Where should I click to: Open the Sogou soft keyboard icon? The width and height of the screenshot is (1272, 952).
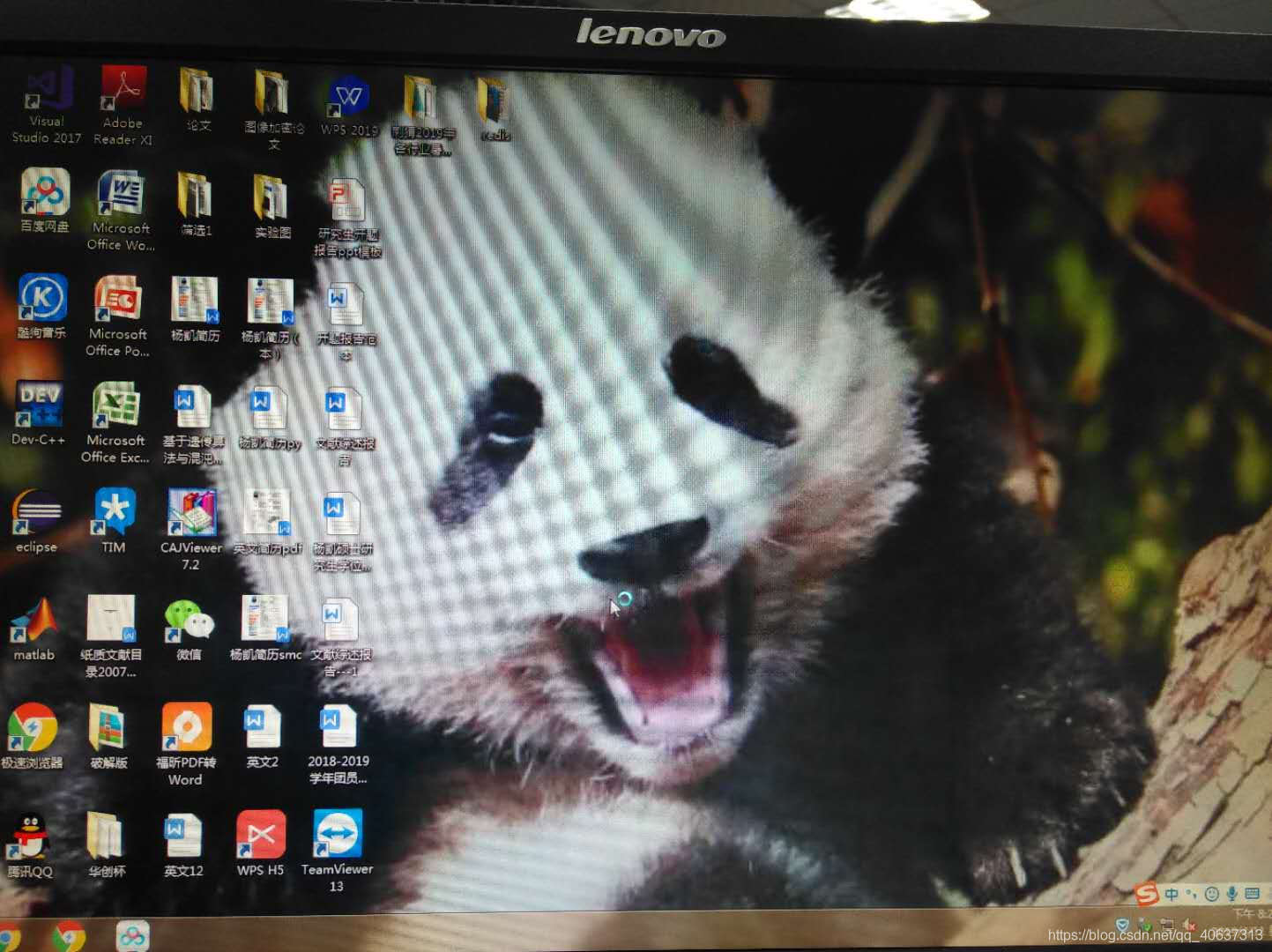(1252, 894)
